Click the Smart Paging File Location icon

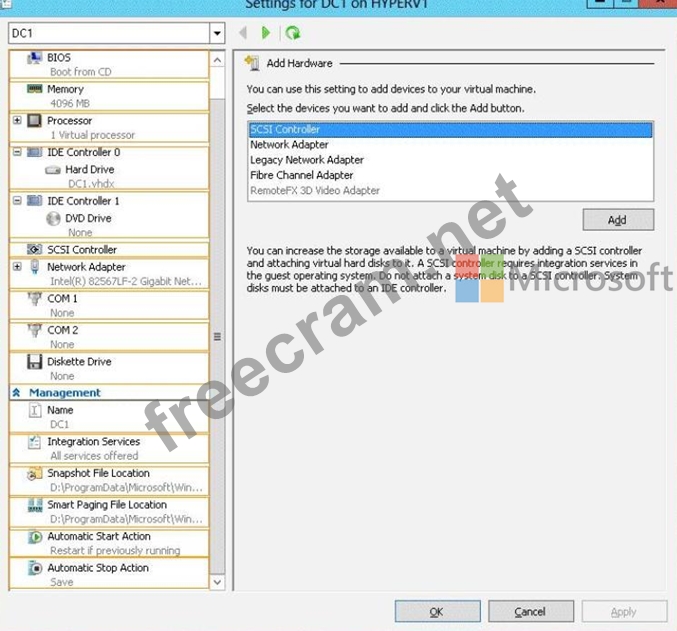pyautogui.click(x=35, y=505)
